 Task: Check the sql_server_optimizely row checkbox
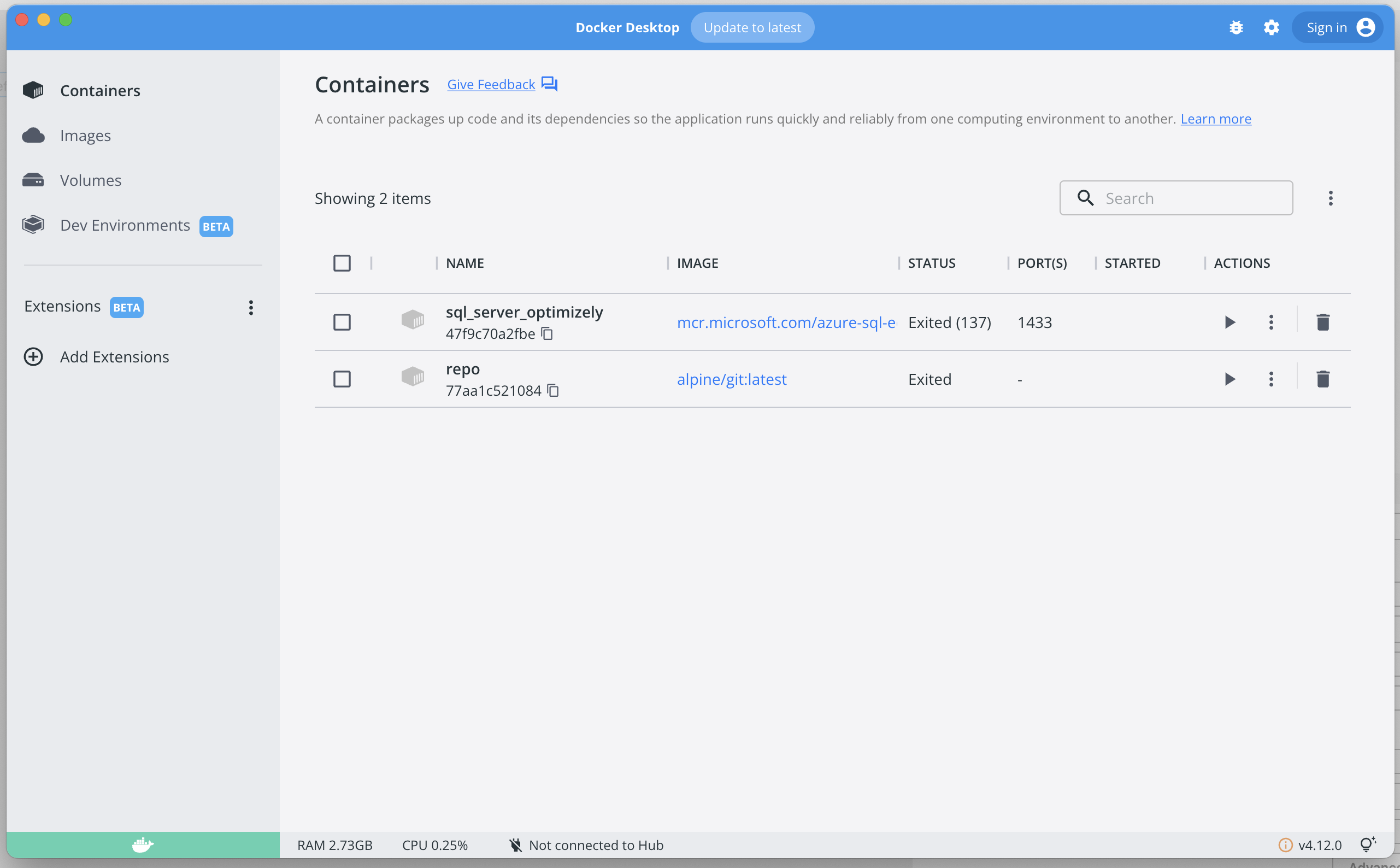342,322
